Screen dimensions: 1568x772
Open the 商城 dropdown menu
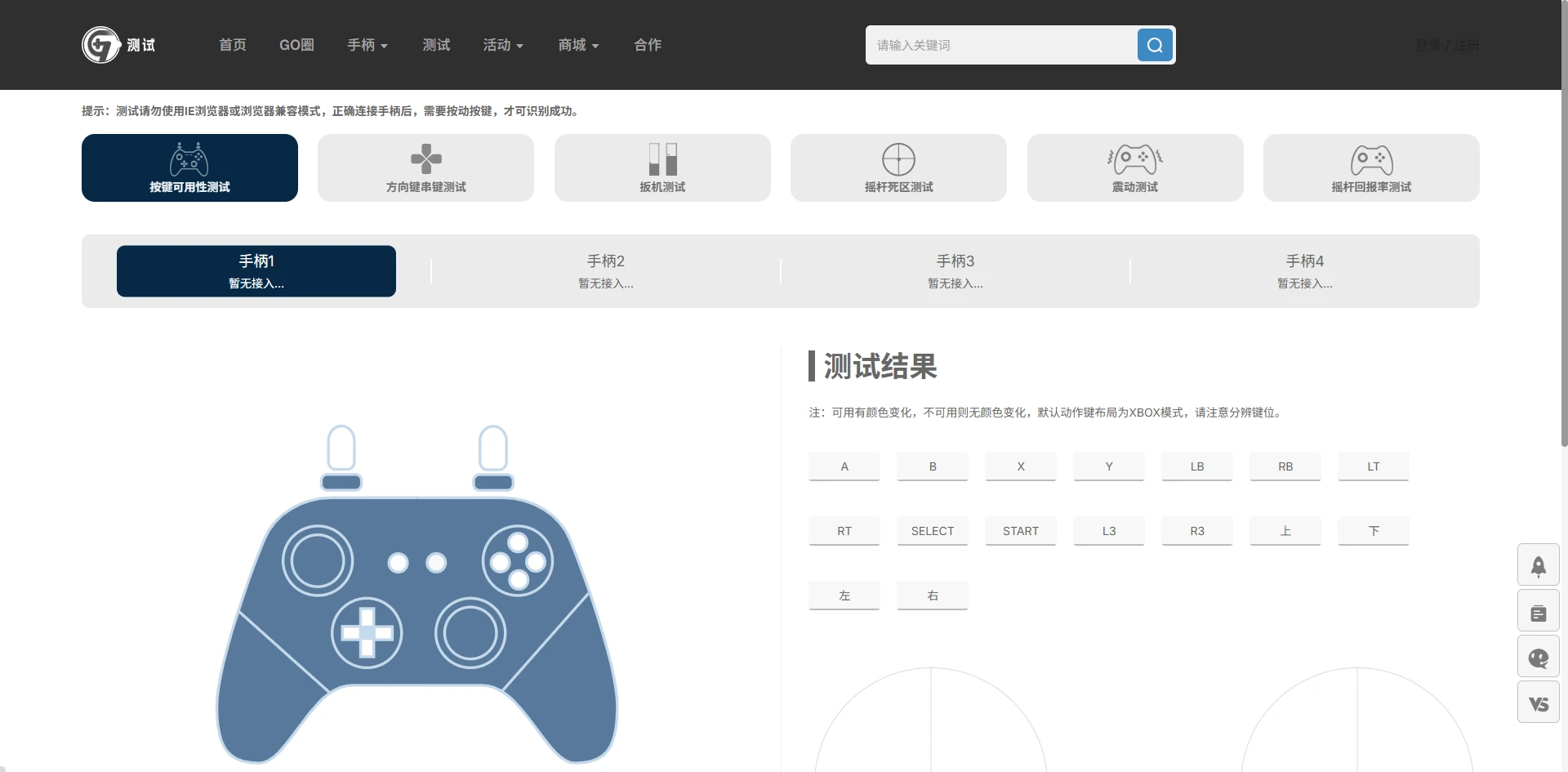click(578, 45)
